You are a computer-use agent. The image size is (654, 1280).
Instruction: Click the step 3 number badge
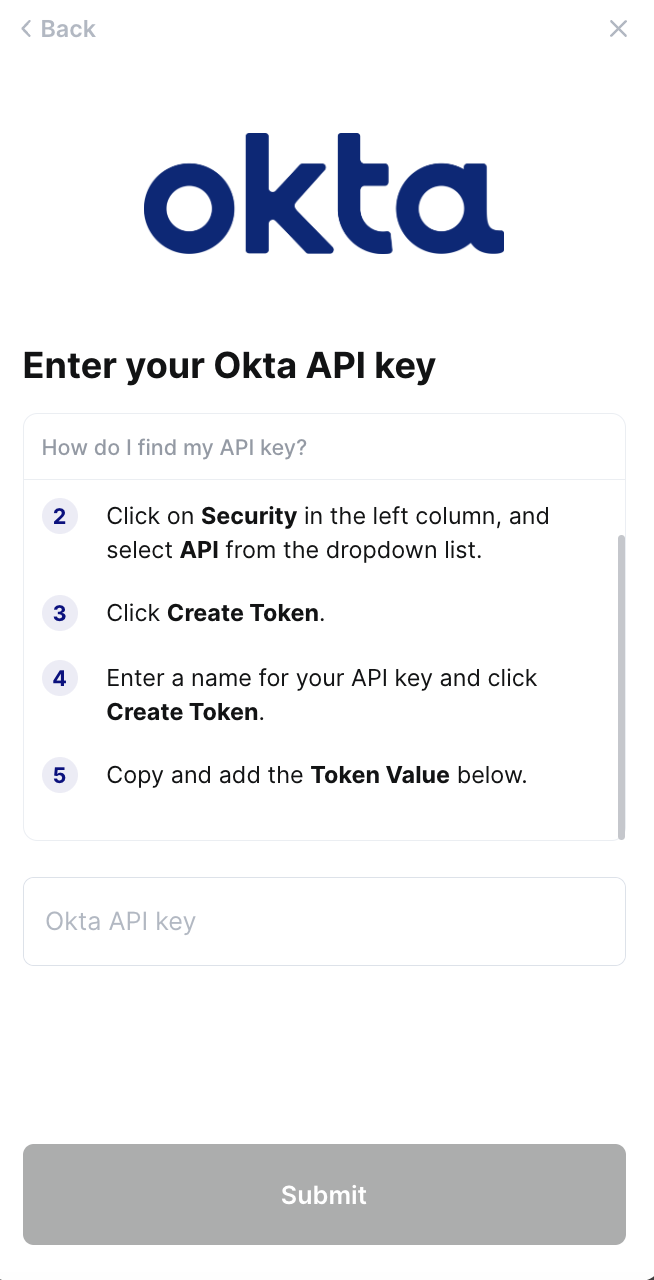[60, 613]
